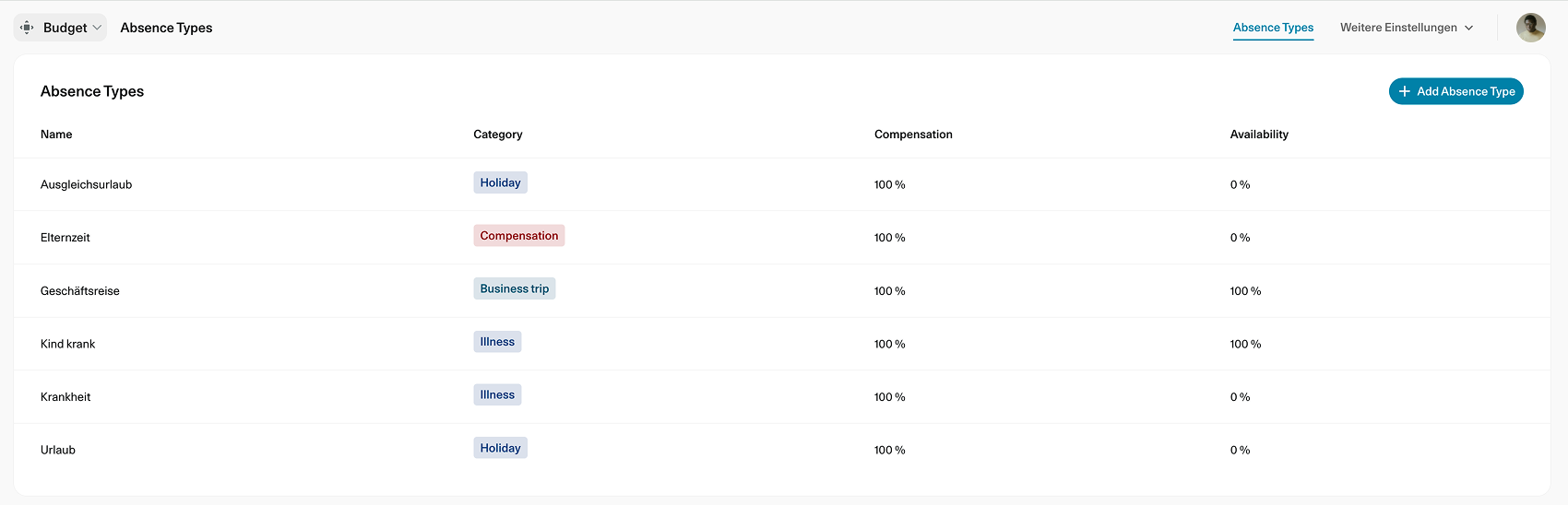1568x505 pixels.
Task: Open the Geschäftsreise entry
Action: [x=782, y=291]
